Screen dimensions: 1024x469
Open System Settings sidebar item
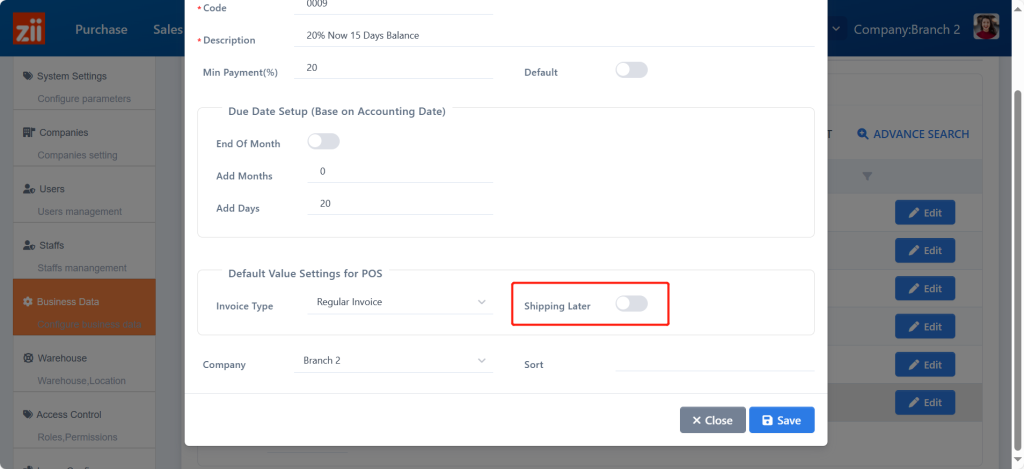click(x=71, y=76)
